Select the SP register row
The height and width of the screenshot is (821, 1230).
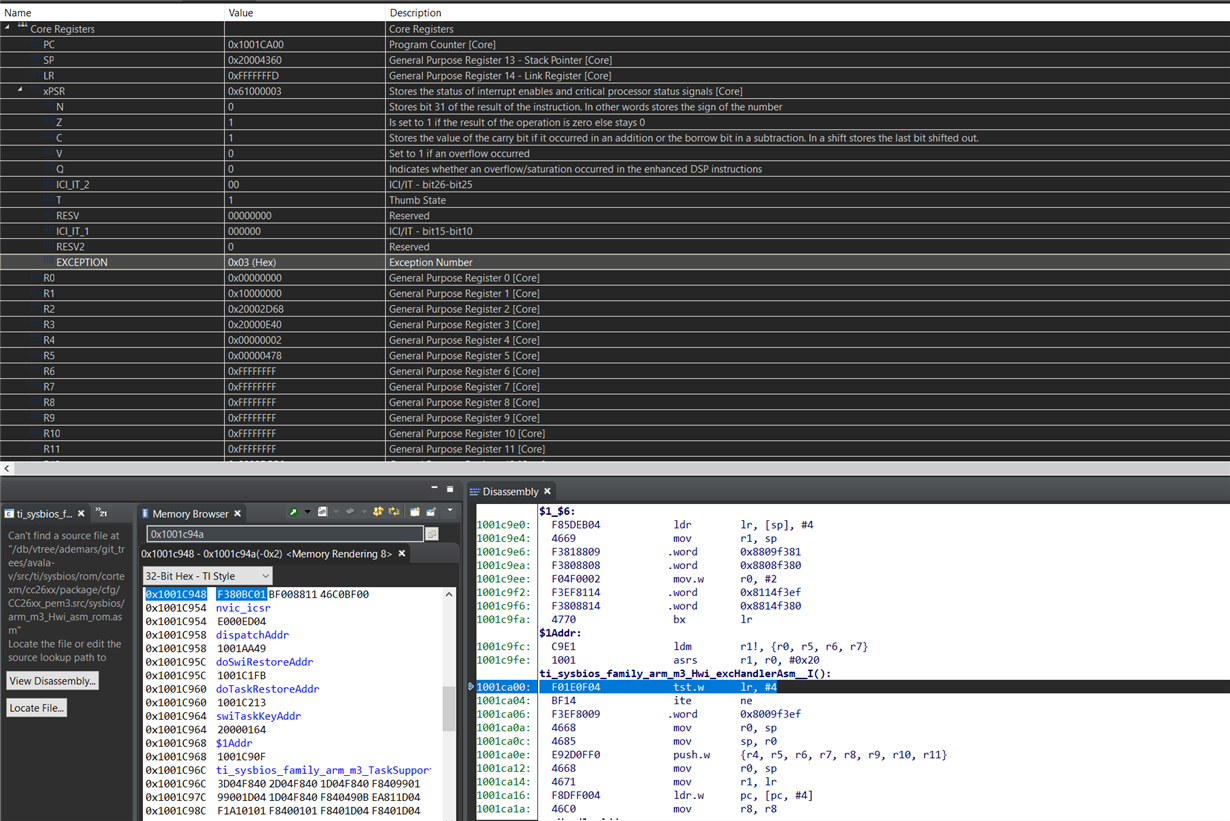click(615, 60)
